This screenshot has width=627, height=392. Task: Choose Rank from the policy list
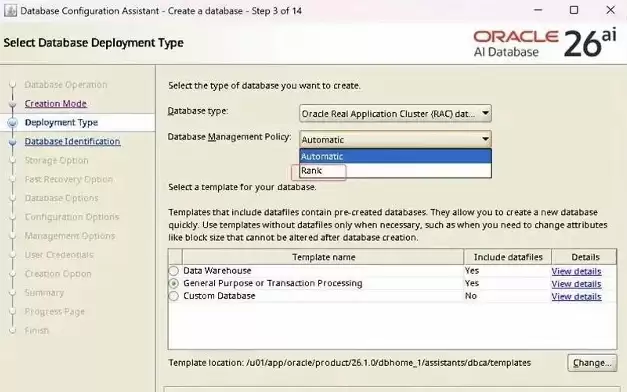[395, 171]
